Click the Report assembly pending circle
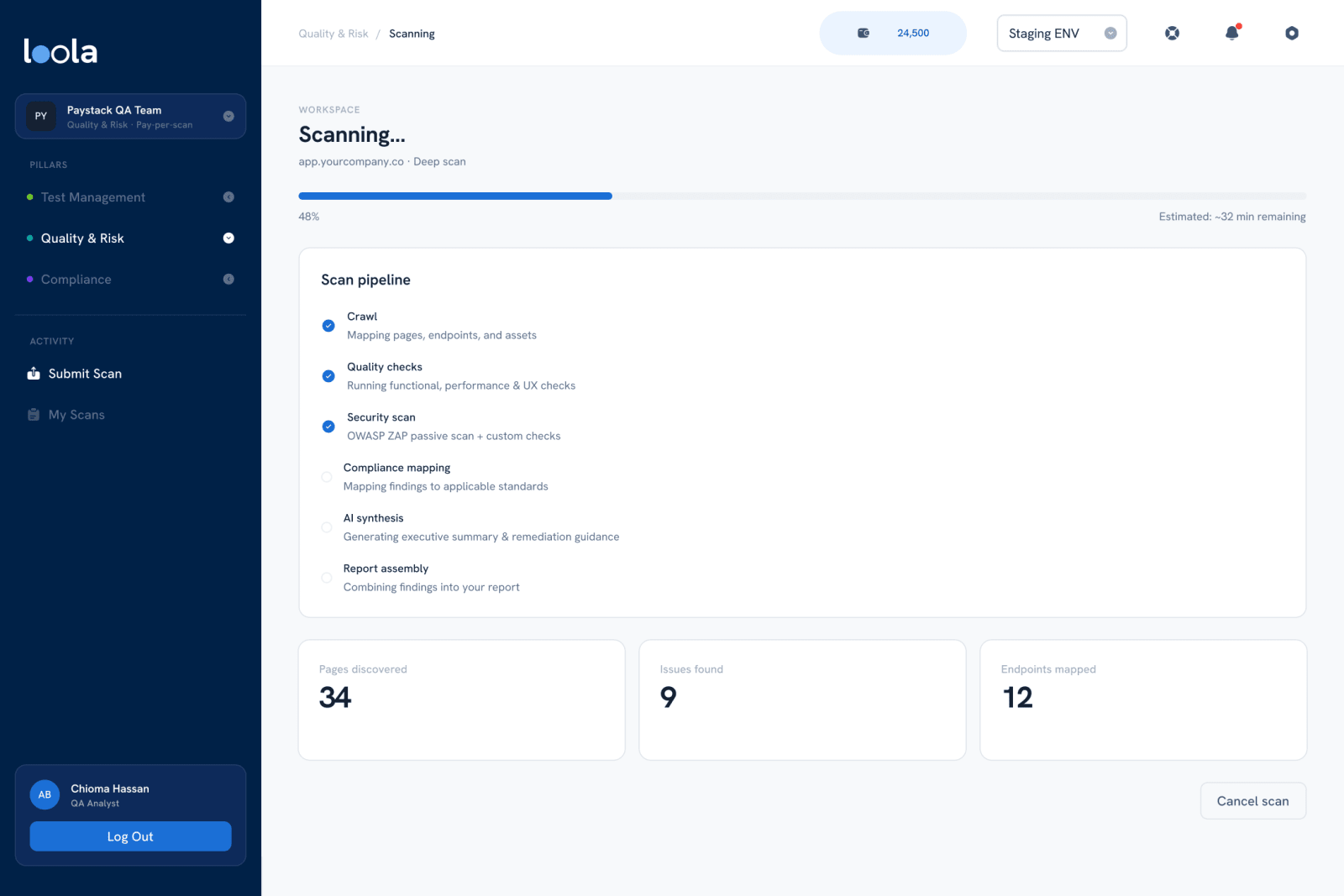This screenshot has height=896, width=1344. 327,578
